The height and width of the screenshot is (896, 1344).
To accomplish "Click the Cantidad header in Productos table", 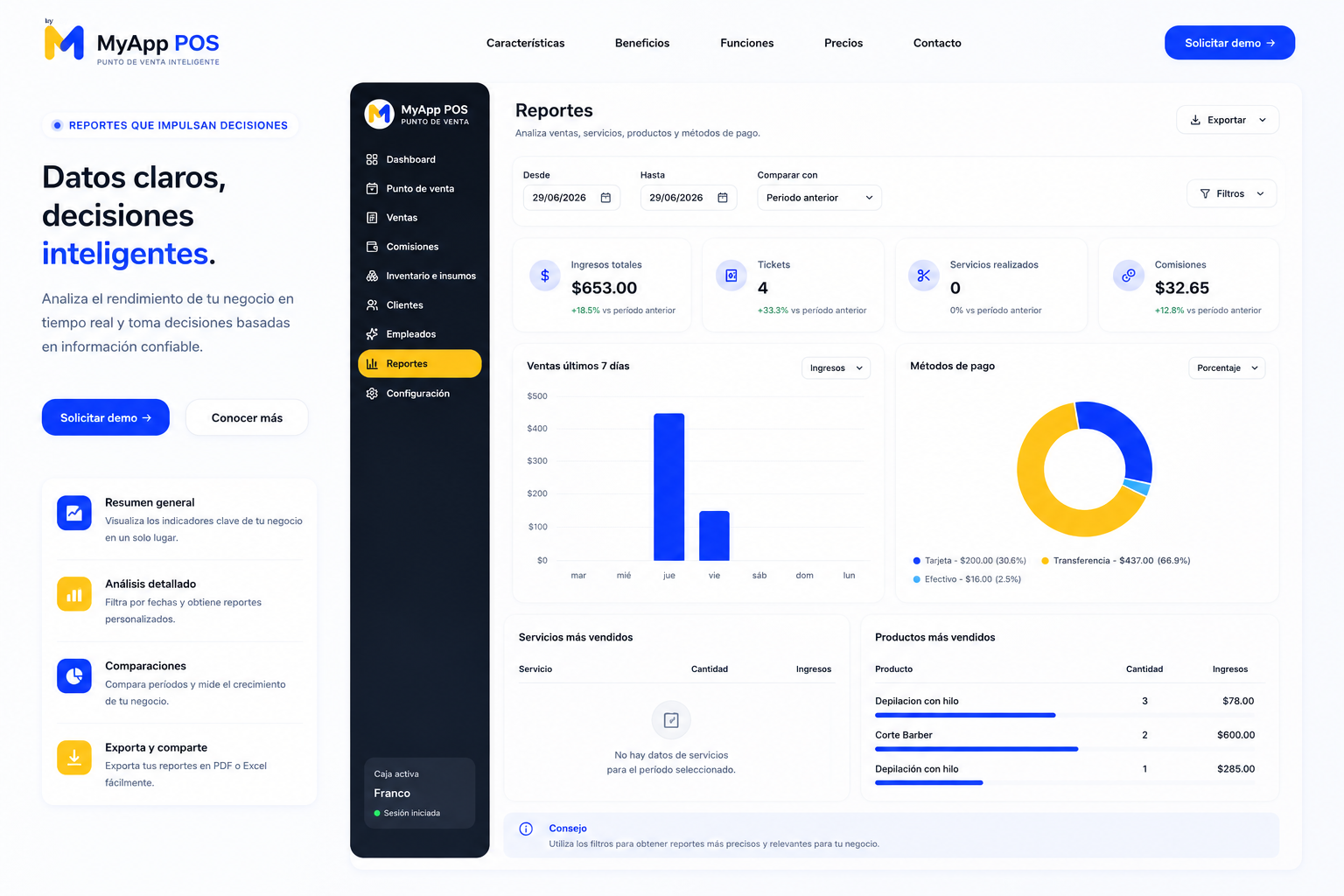I will (1144, 669).
